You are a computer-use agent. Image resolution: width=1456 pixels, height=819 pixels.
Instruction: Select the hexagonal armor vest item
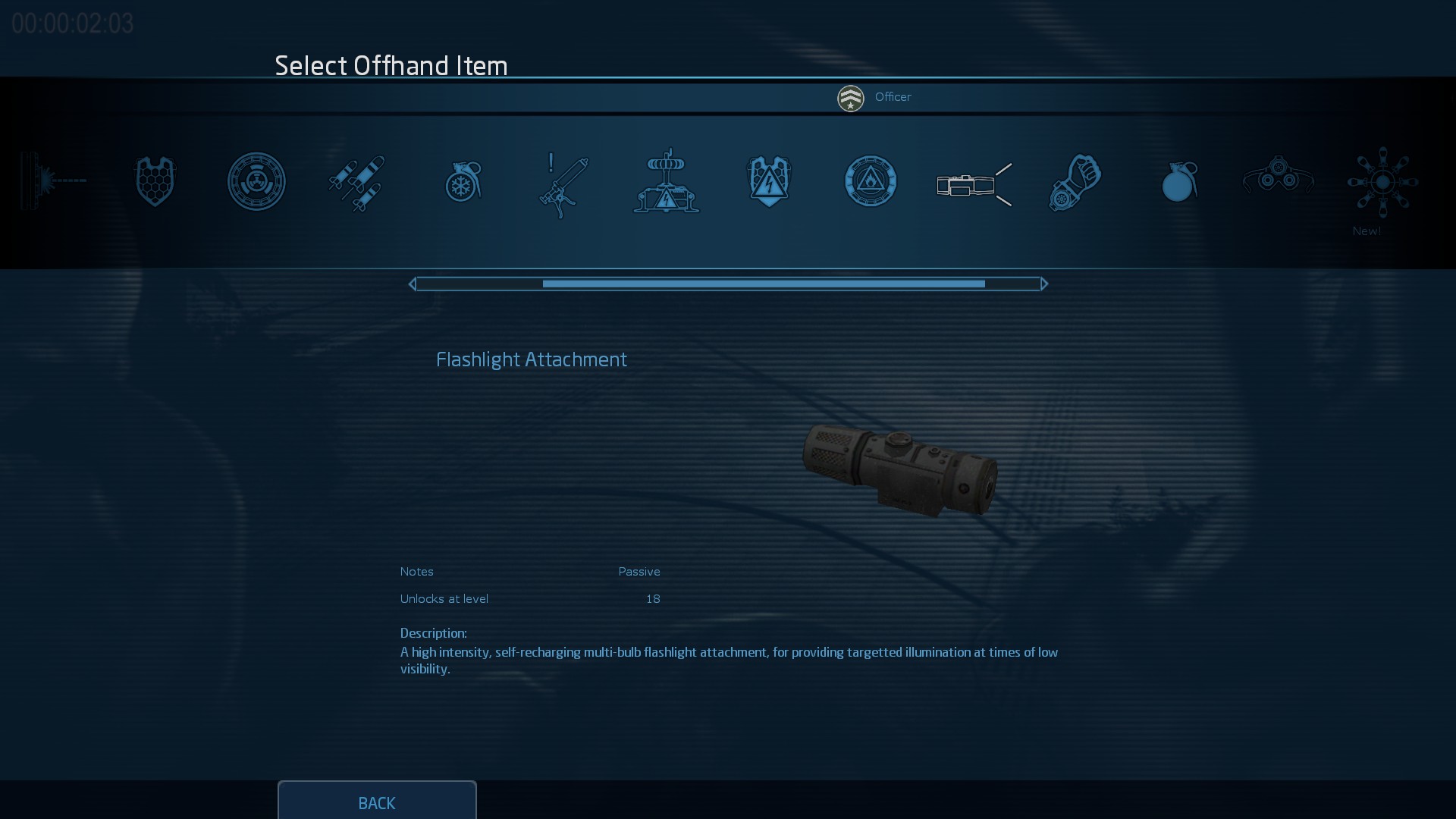(155, 181)
